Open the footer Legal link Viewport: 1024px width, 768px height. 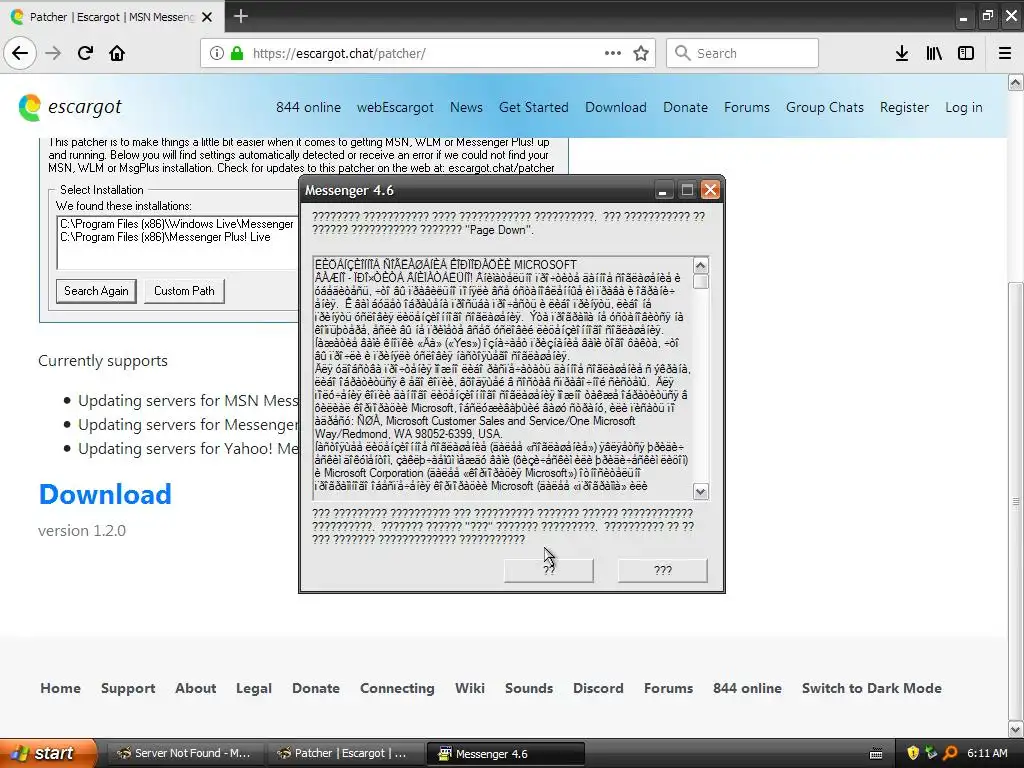[x=254, y=688]
